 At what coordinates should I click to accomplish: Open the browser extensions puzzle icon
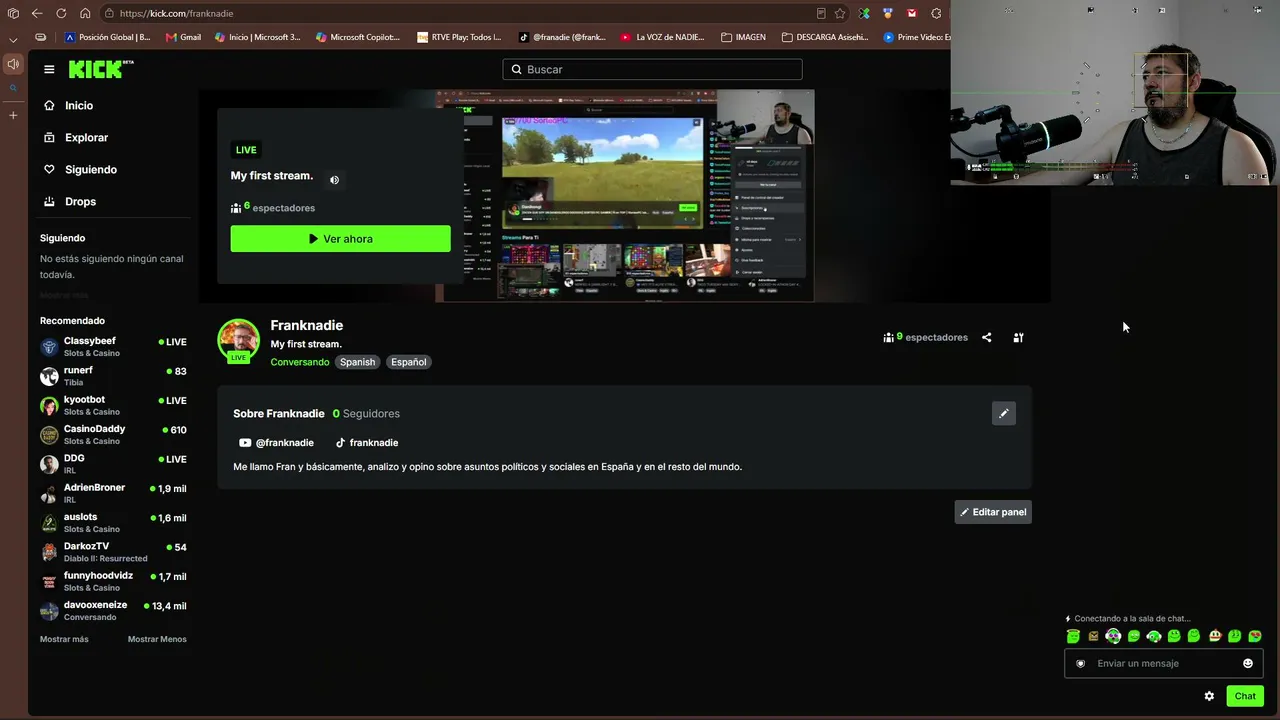click(x=936, y=13)
